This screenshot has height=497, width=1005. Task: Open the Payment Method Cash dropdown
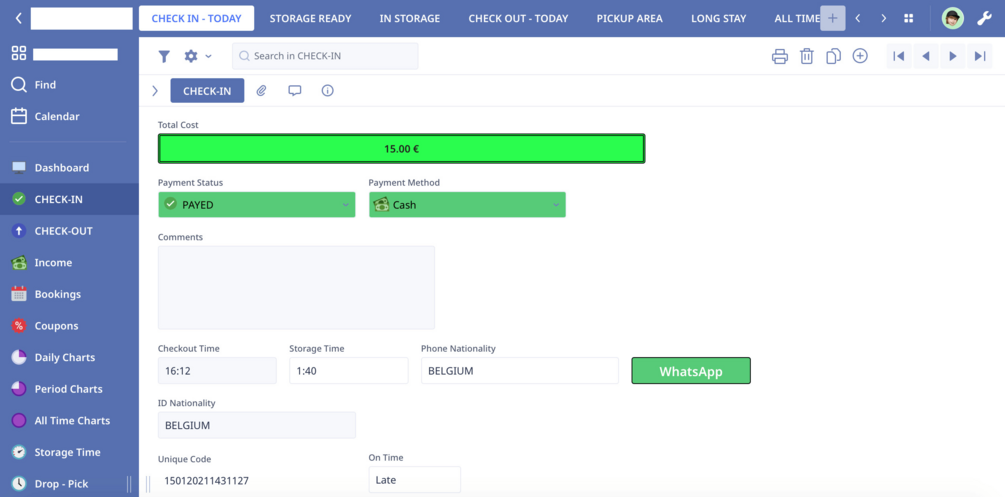467,205
